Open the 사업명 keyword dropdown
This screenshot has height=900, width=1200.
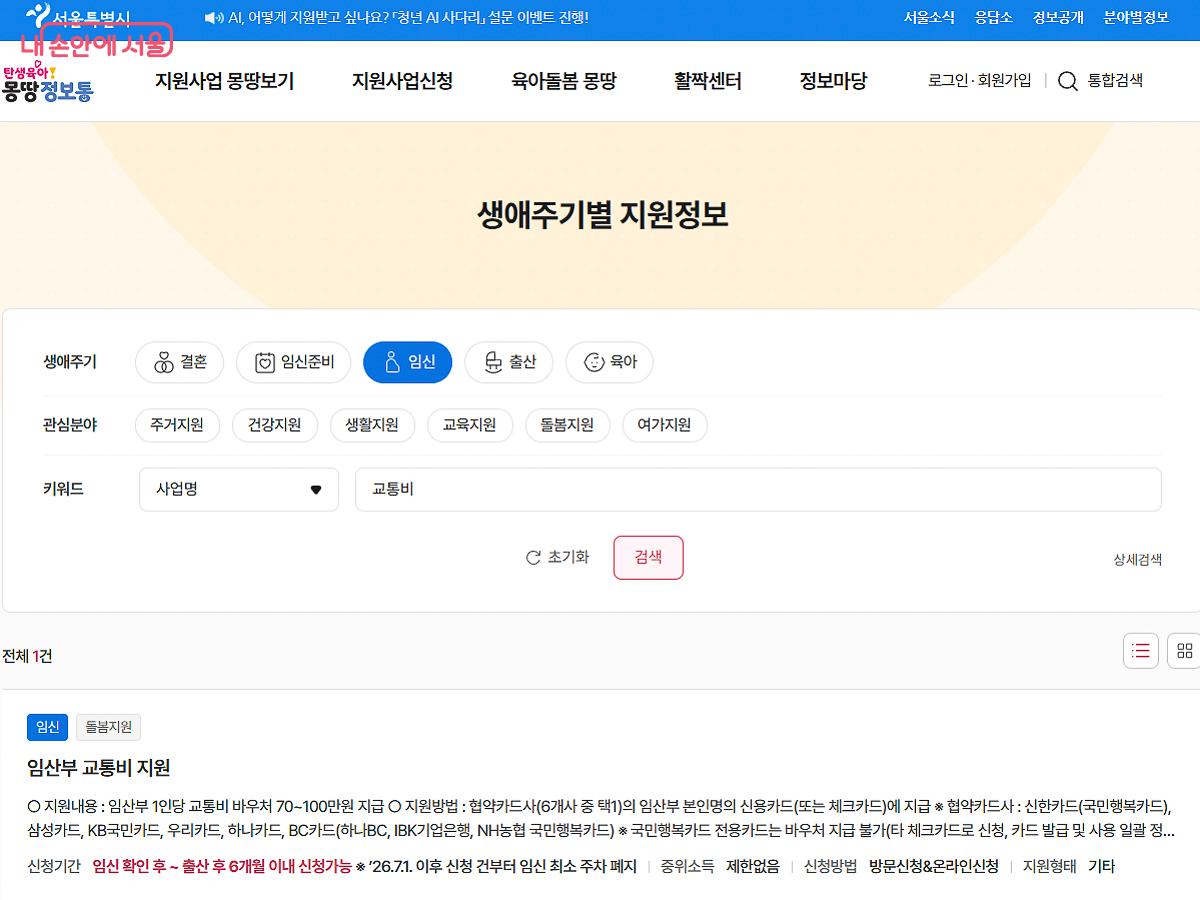pyautogui.click(x=239, y=489)
